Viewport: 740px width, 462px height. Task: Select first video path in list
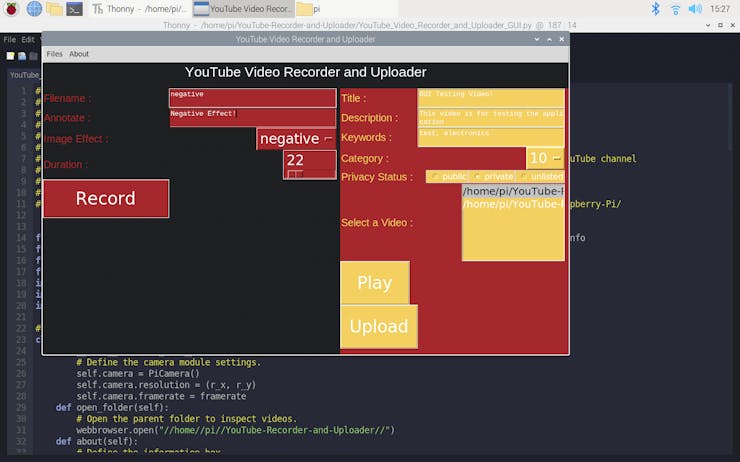[513, 191]
